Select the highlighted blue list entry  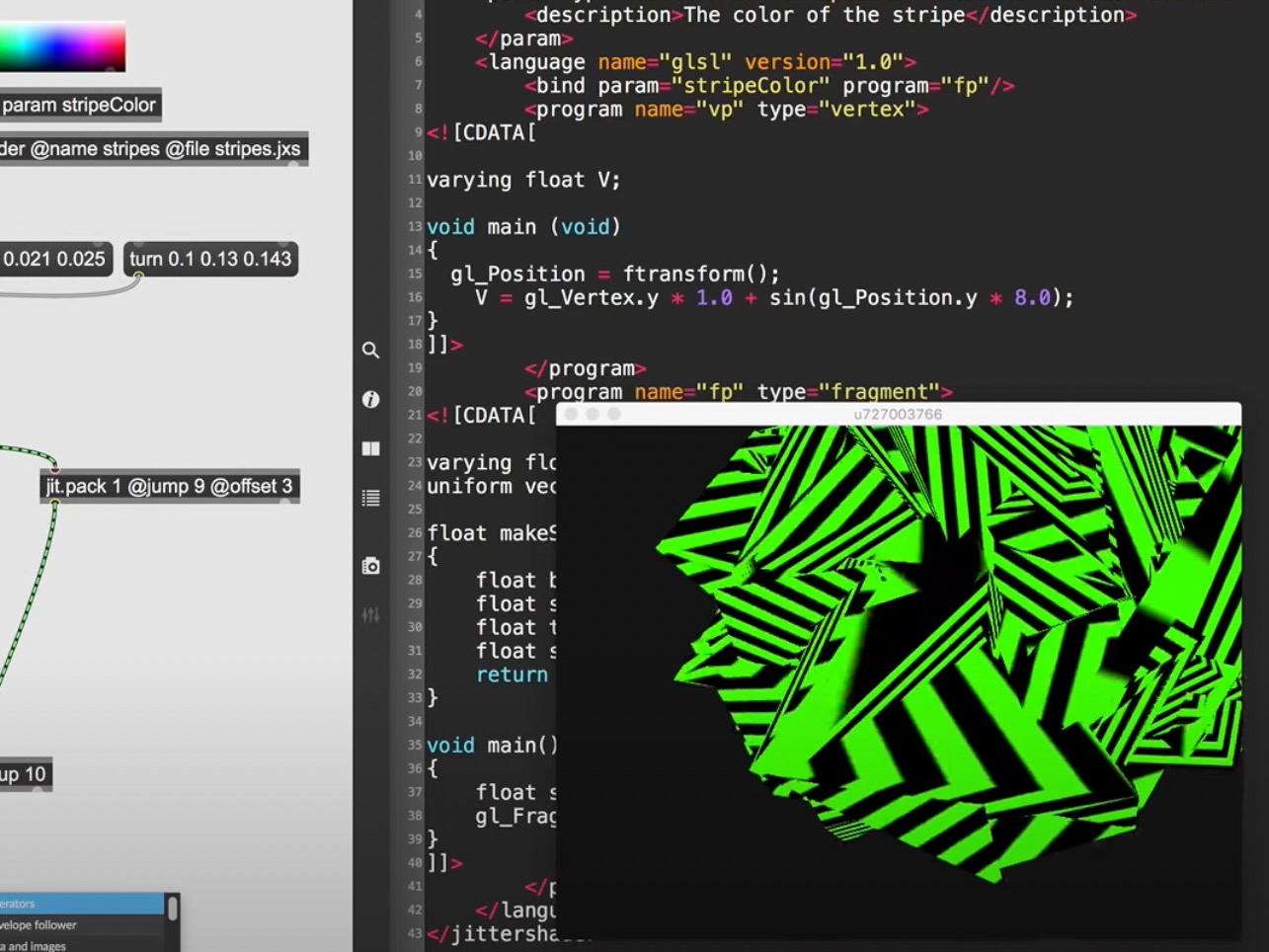(79, 904)
